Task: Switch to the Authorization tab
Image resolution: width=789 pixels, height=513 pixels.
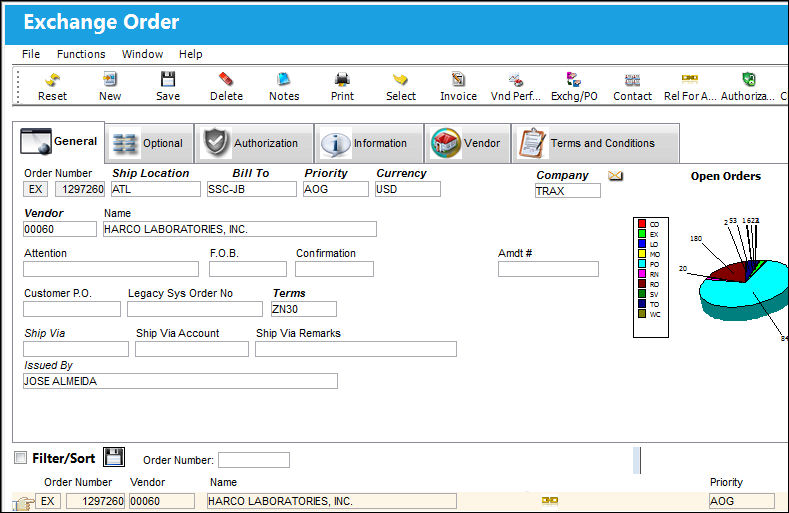Action: (254, 143)
